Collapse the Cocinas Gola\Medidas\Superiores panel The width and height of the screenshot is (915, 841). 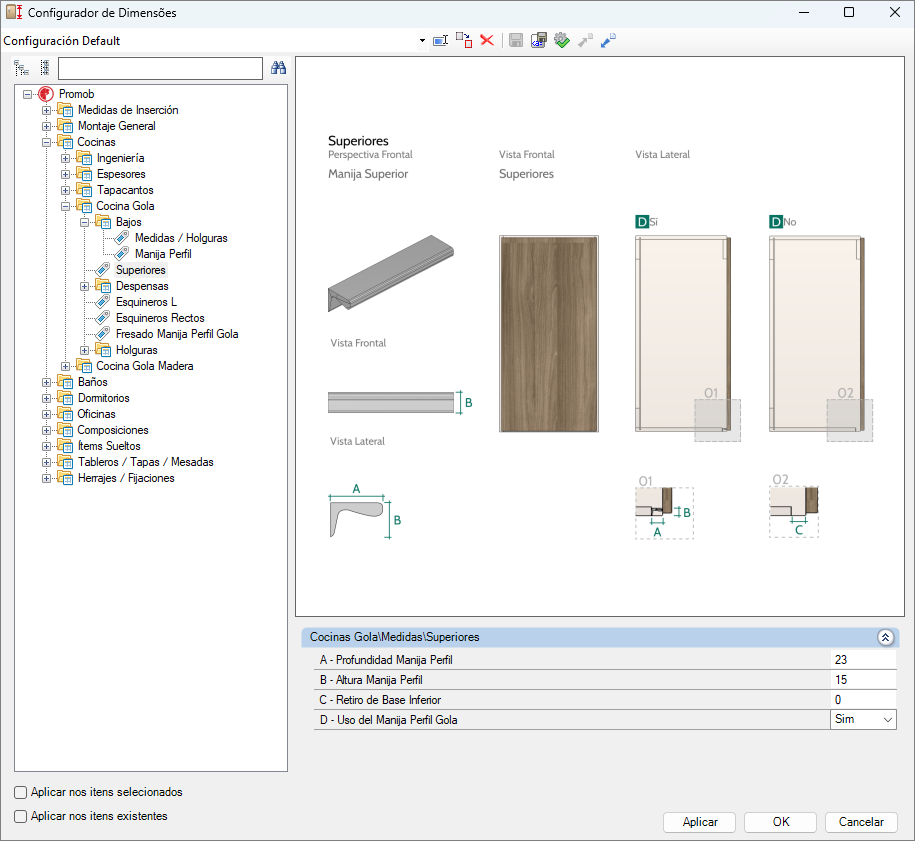885,637
